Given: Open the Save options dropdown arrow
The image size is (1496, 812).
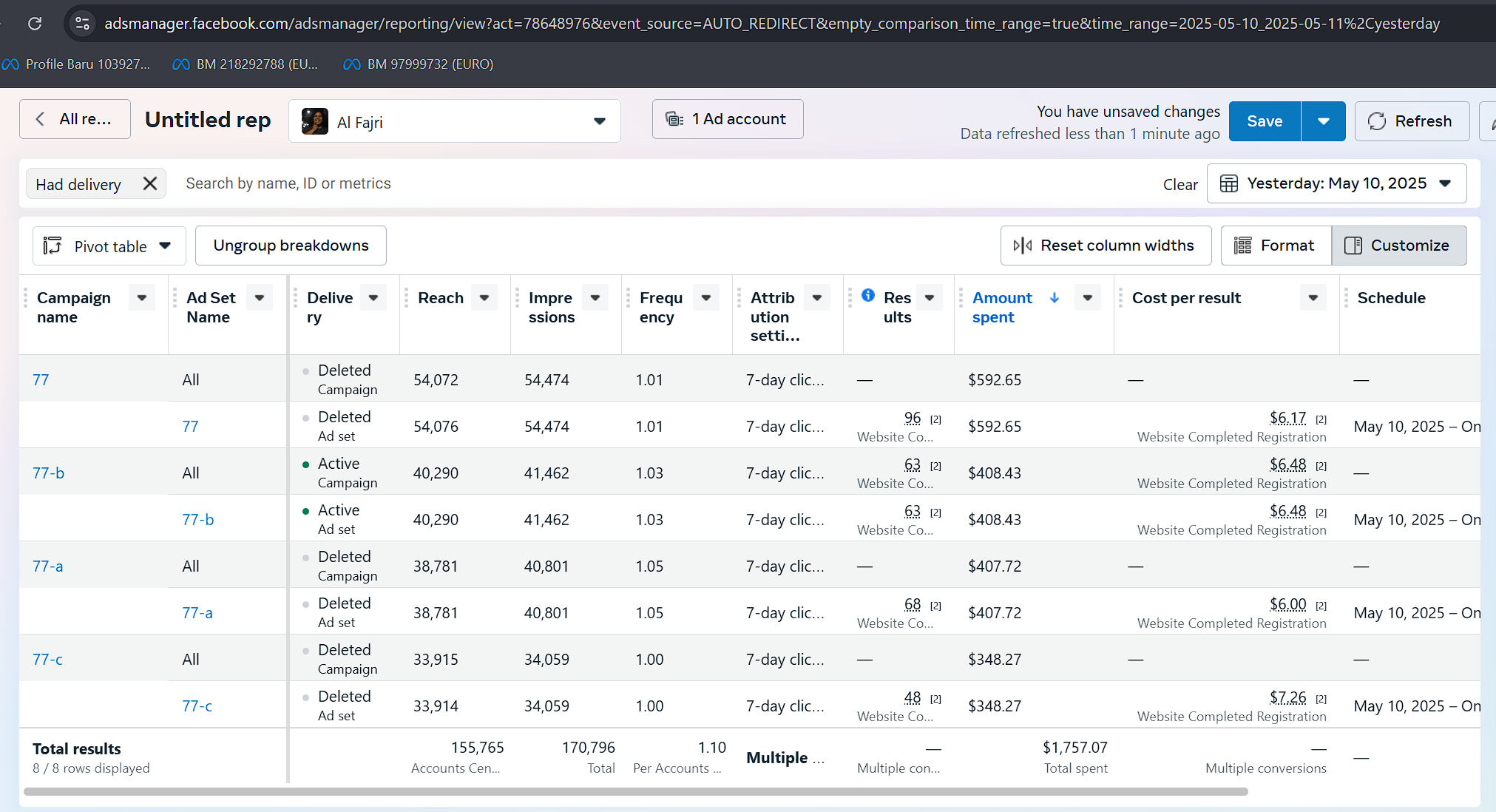Looking at the screenshot, I should pos(1323,121).
